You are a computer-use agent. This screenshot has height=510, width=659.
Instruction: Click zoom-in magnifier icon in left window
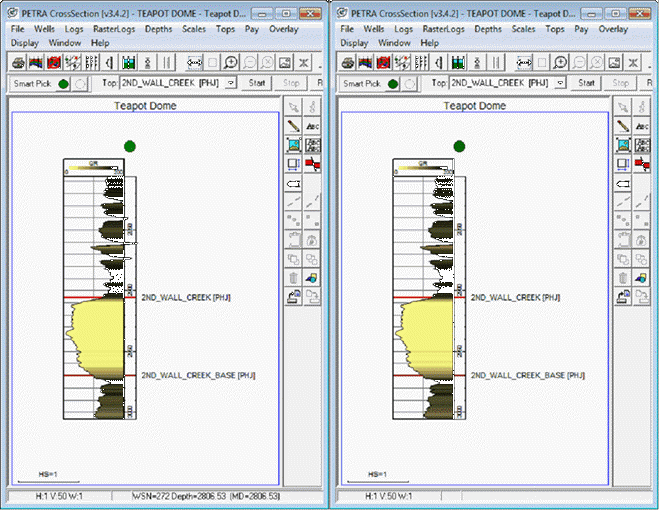tap(231, 63)
